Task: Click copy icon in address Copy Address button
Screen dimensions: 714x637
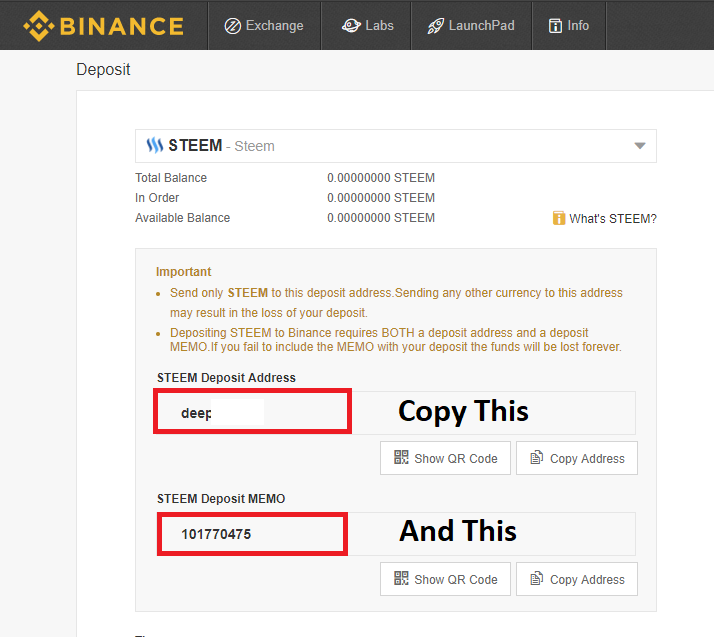Action: (536, 457)
